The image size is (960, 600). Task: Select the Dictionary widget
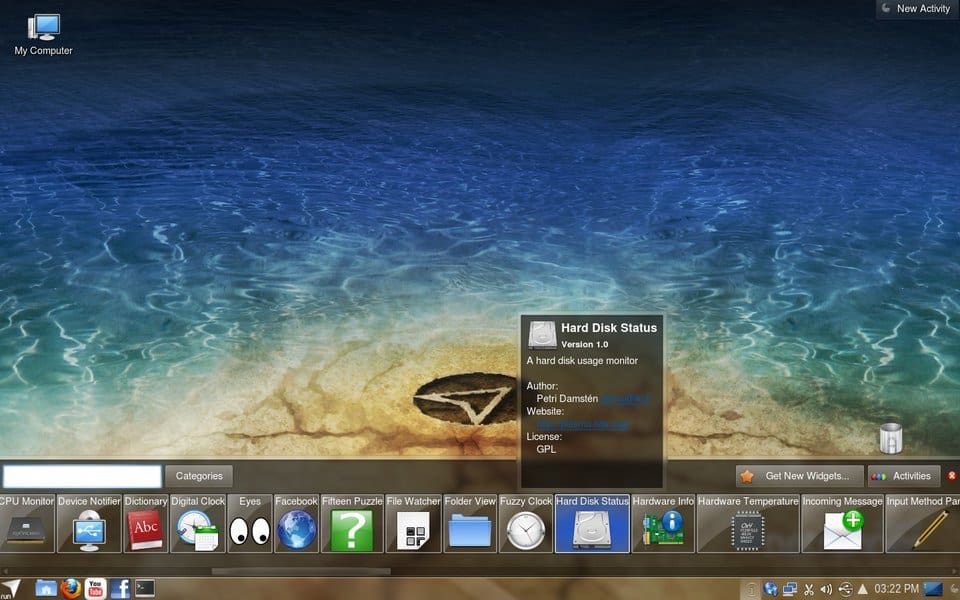point(146,523)
